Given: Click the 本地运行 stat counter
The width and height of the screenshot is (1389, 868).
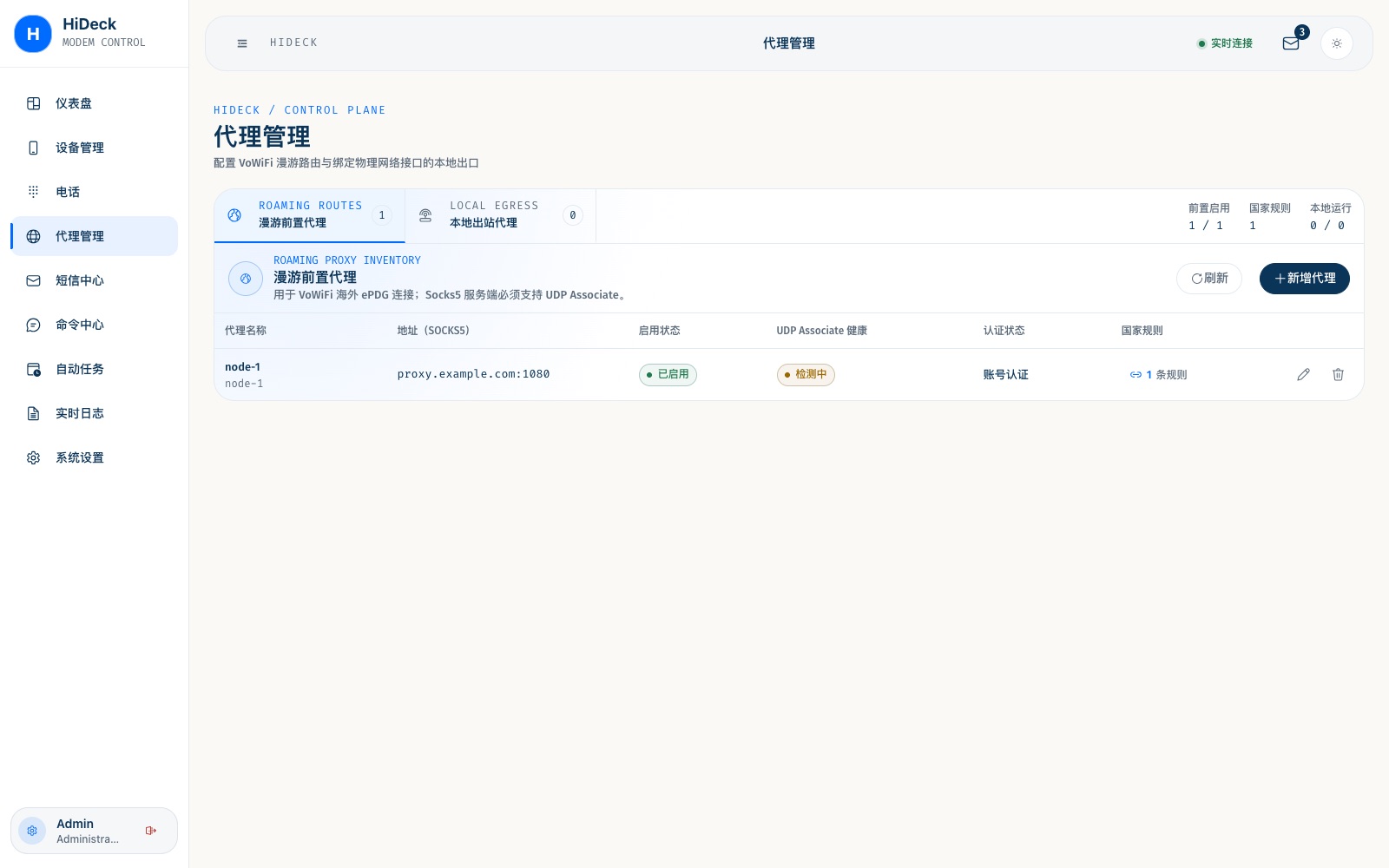Looking at the screenshot, I should click(x=1331, y=216).
